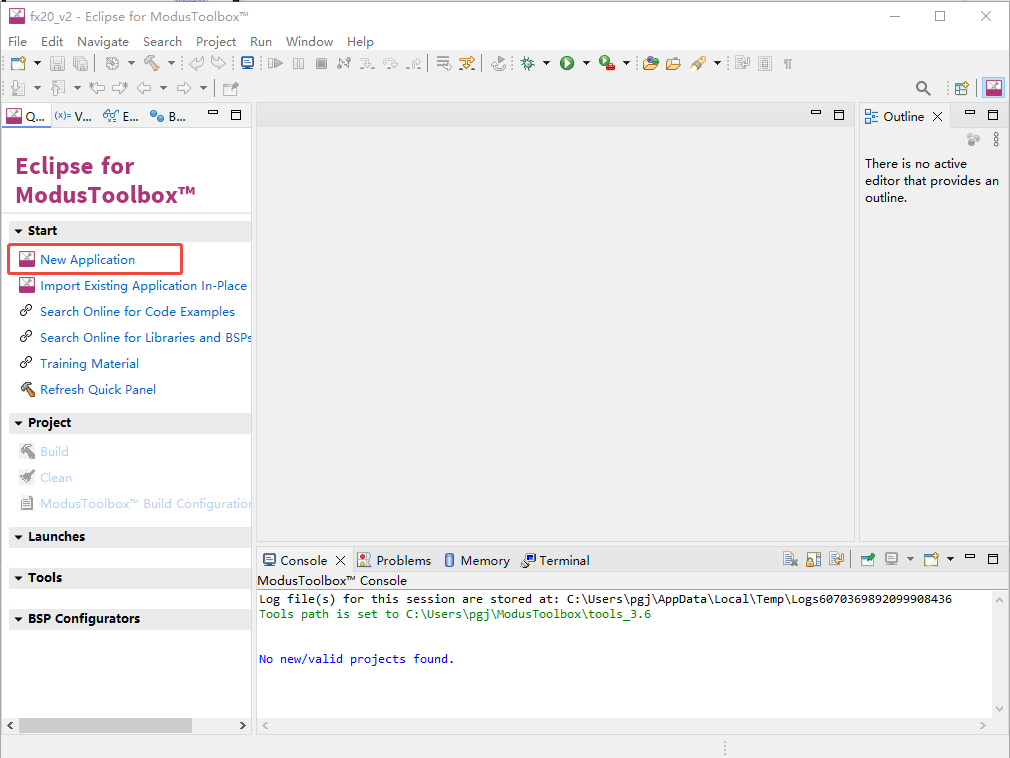Viewport: 1010px width, 758px height.
Task: Click the Run with external tools icon
Action: (x=607, y=63)
